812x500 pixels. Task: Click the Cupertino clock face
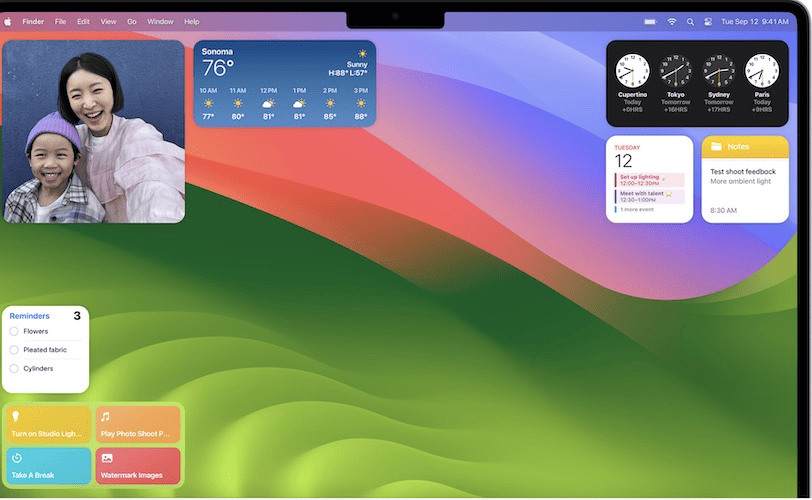pyautogui.click(x=632, y=71)
